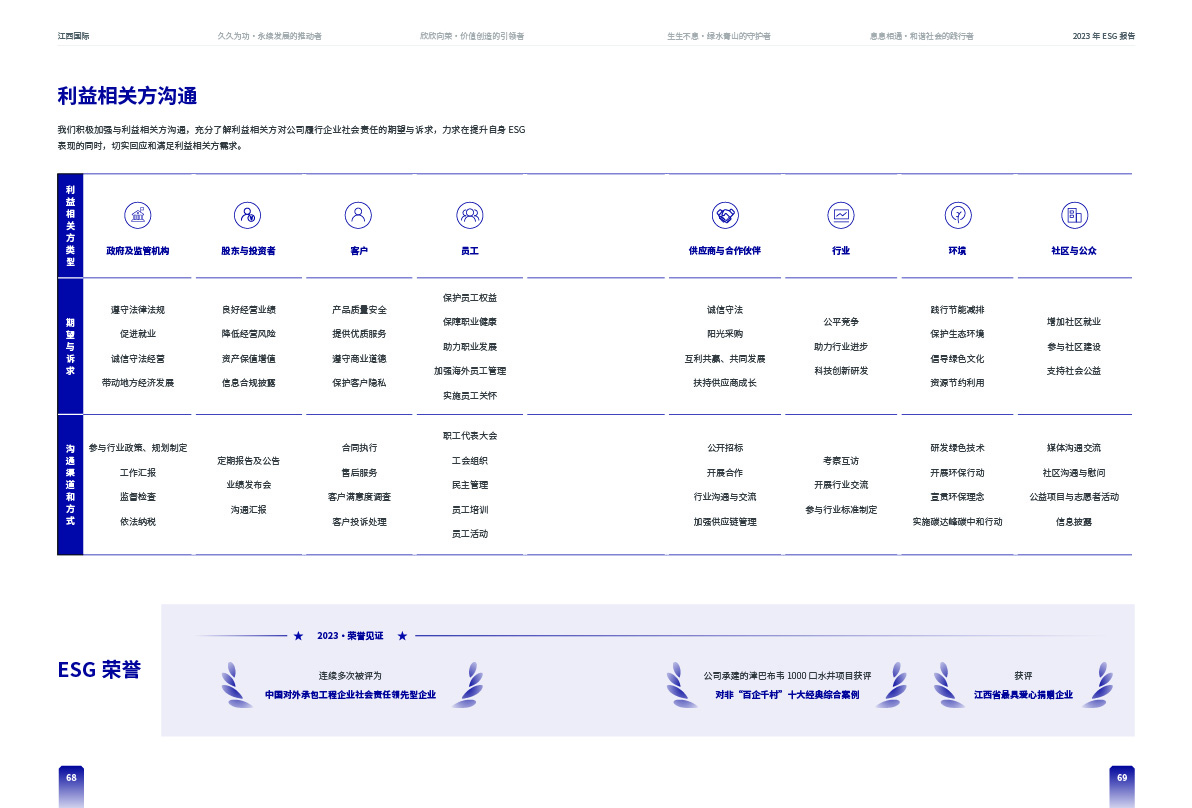This screenshot has height=808, width=1192.
Task: Click the 2023 年 ESG 报告 header text
Action: (x=1103, y=36)
